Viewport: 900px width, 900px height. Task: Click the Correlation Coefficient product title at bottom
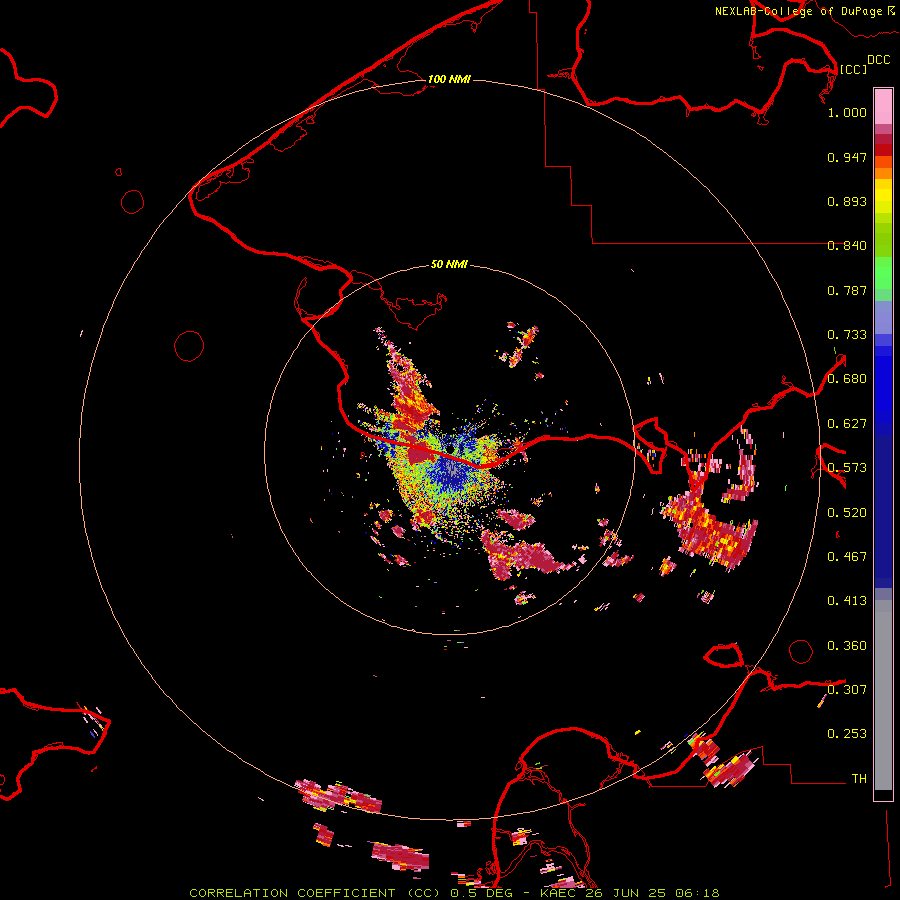(315, 893)
